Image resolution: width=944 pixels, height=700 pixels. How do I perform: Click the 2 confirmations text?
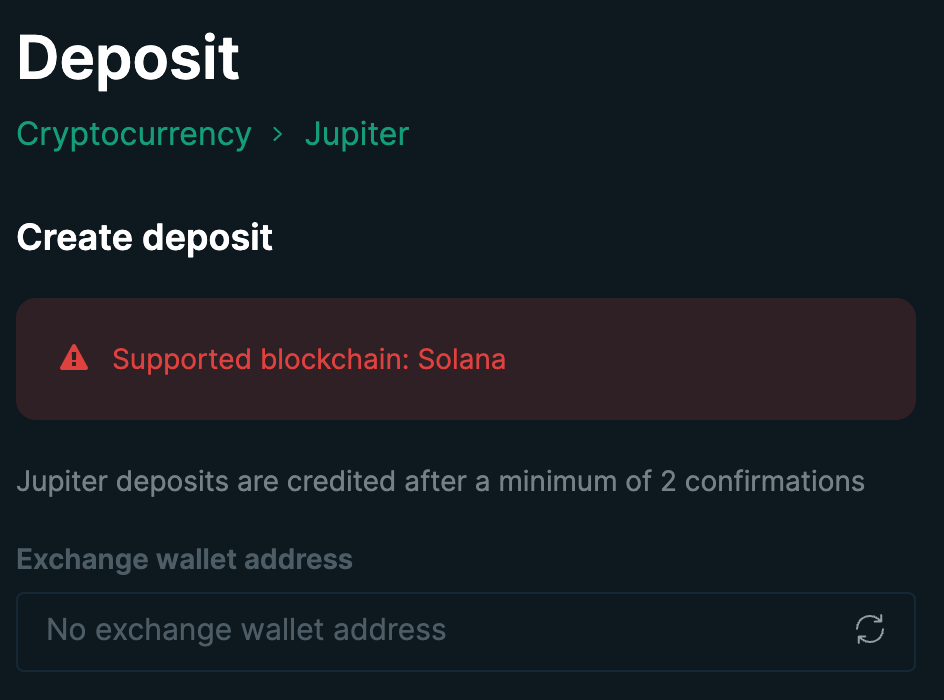tap(762, 482)
